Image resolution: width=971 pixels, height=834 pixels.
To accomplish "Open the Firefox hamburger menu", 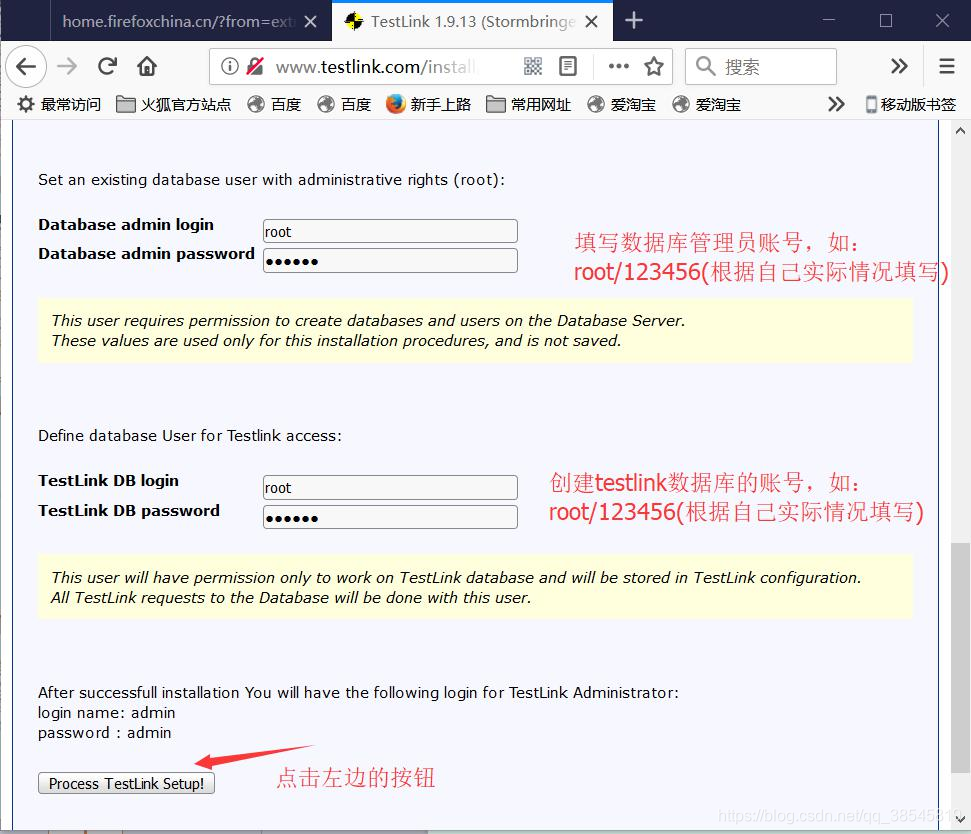I will click(947, 66).
